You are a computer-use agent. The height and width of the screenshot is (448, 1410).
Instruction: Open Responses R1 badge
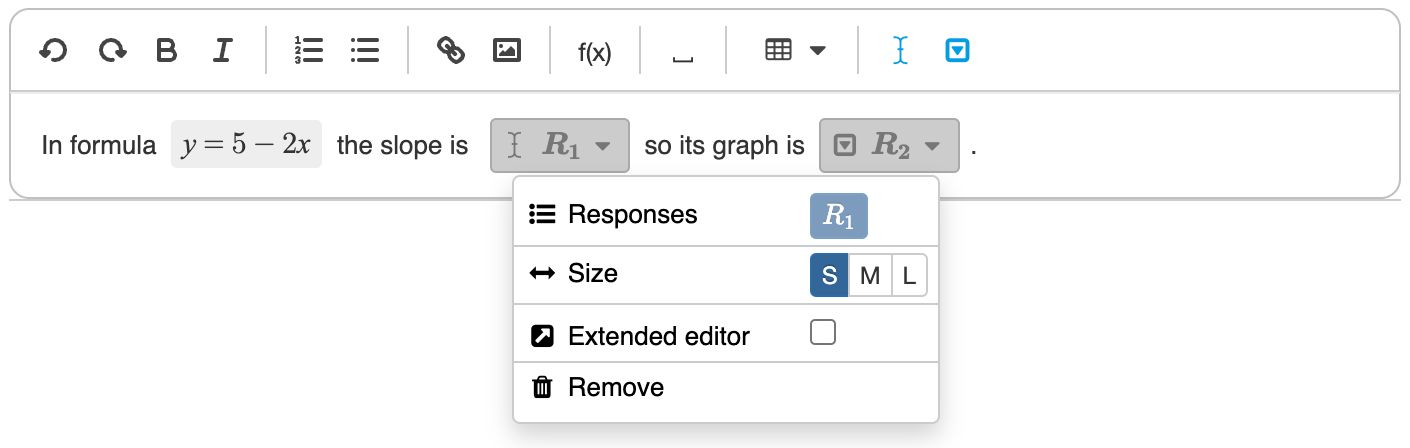click(x=838, y=216)
